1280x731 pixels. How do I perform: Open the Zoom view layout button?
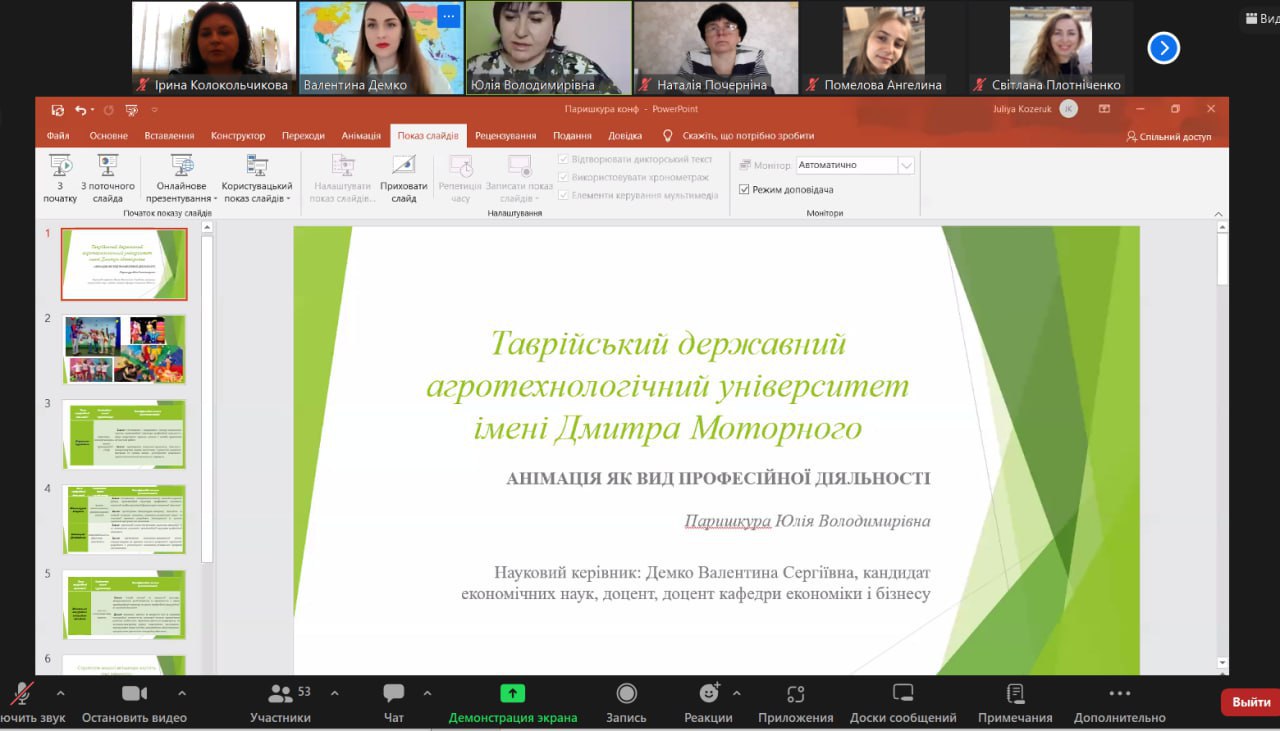[x=1261, y=18]
